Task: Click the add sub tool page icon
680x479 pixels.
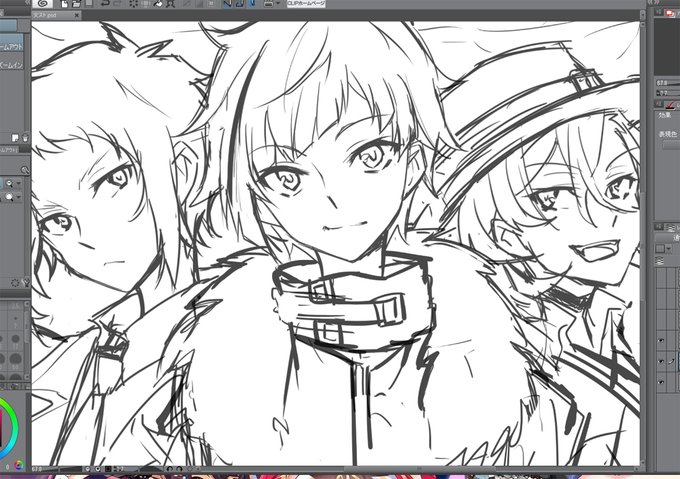Action: coord(16,138)
